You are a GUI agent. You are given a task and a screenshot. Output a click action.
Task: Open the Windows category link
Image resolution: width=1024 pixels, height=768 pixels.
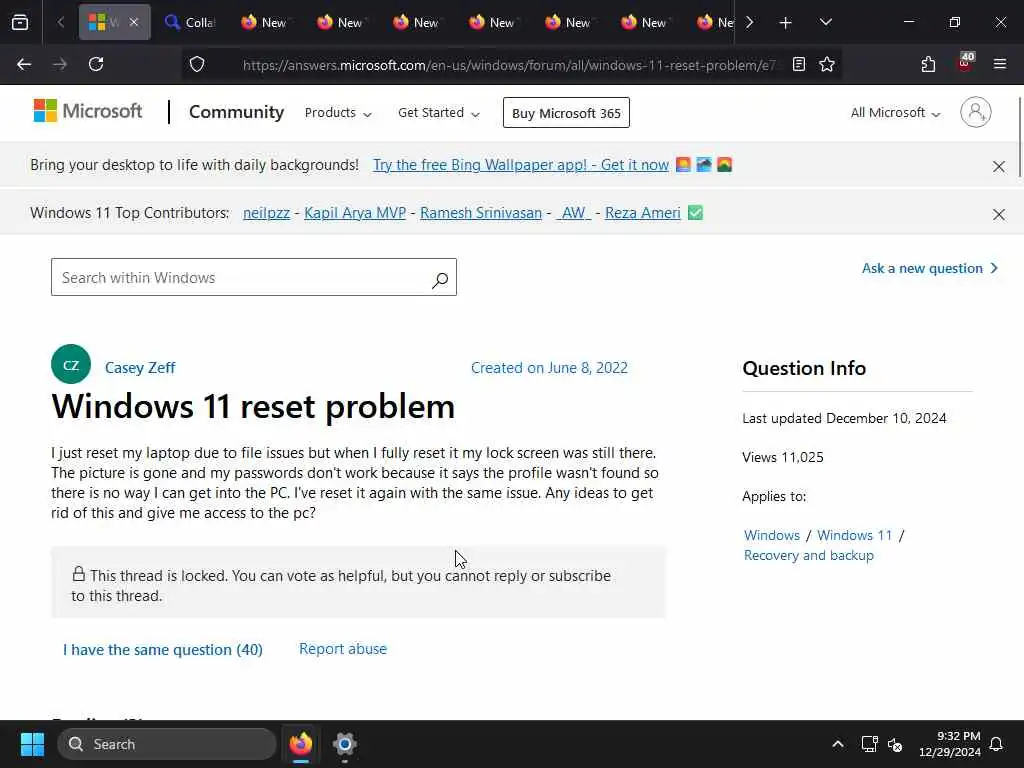pos(771,535)
